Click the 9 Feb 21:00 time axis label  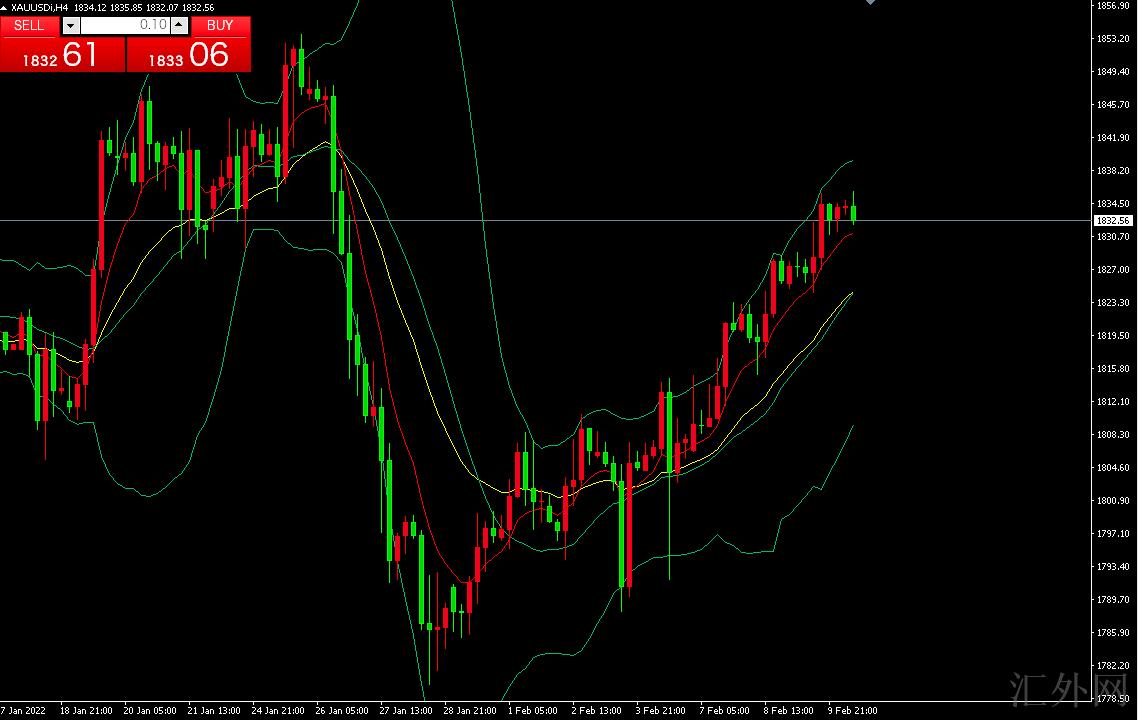(x=851, y=711)
